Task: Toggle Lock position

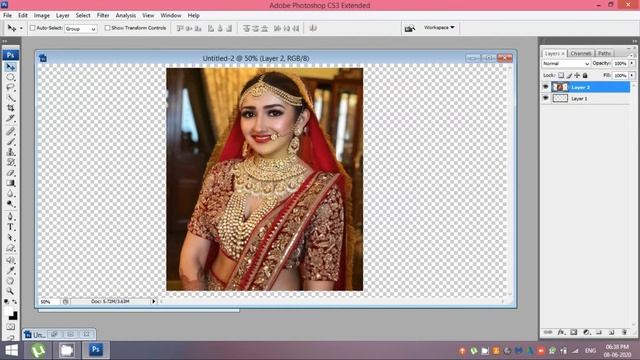Action: point(577,76)
